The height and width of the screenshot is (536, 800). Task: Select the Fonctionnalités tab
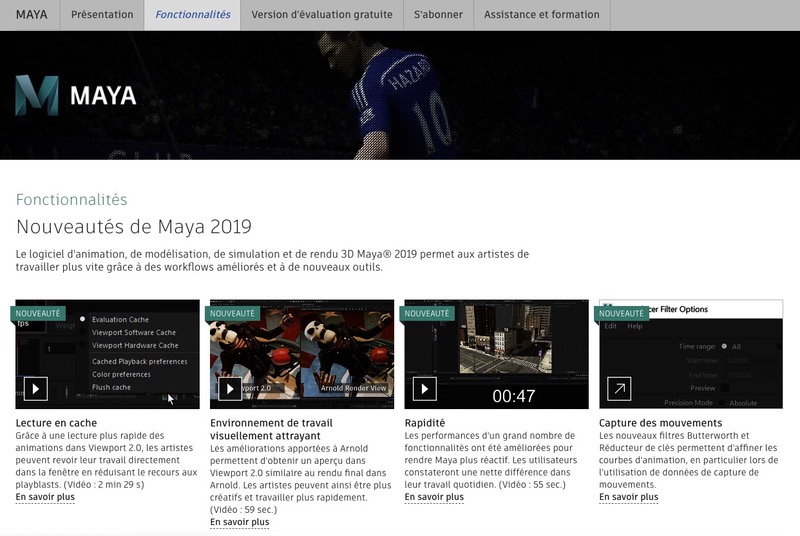192,15
